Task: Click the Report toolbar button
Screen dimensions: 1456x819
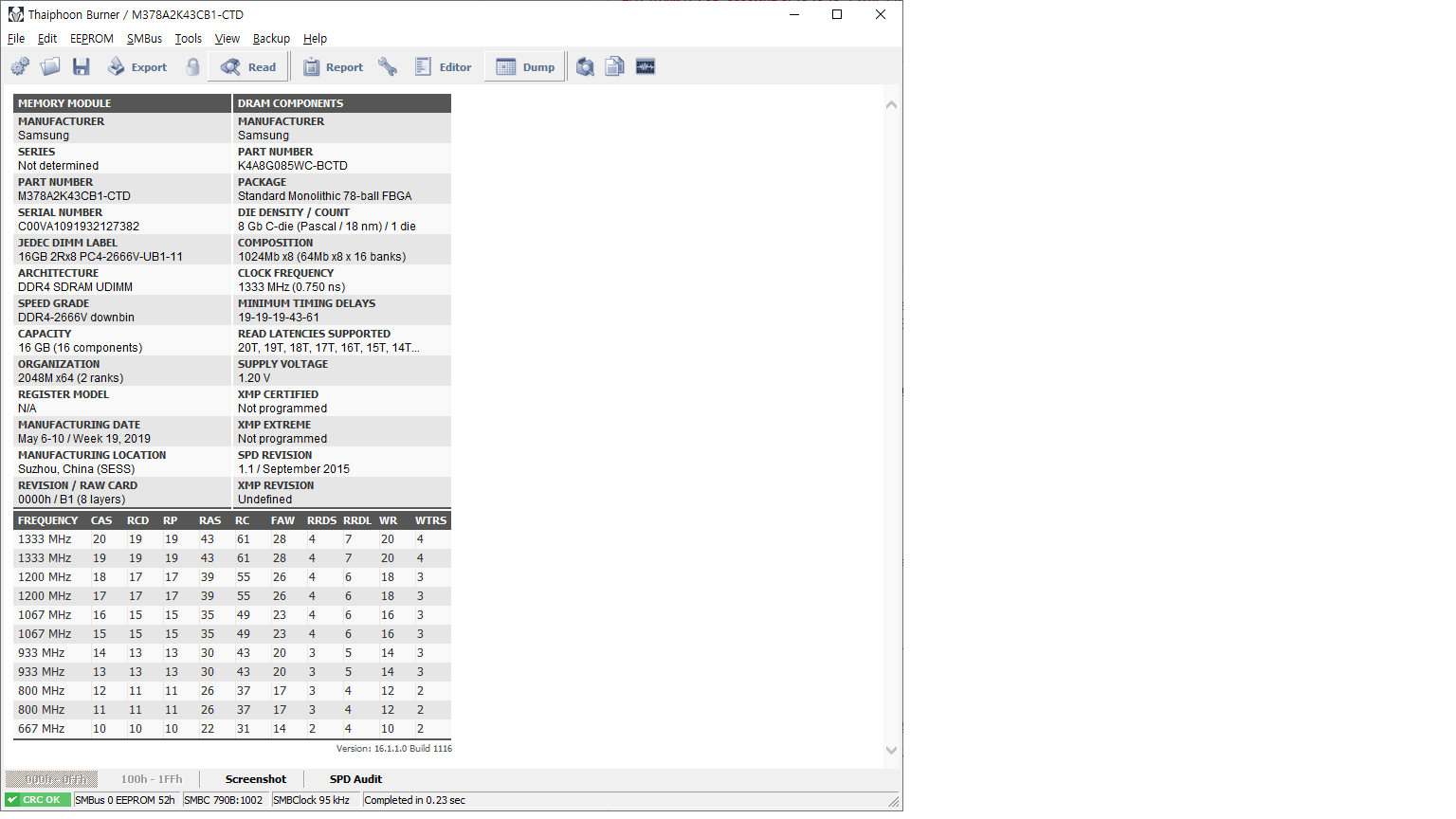Action: coord(333,66)
